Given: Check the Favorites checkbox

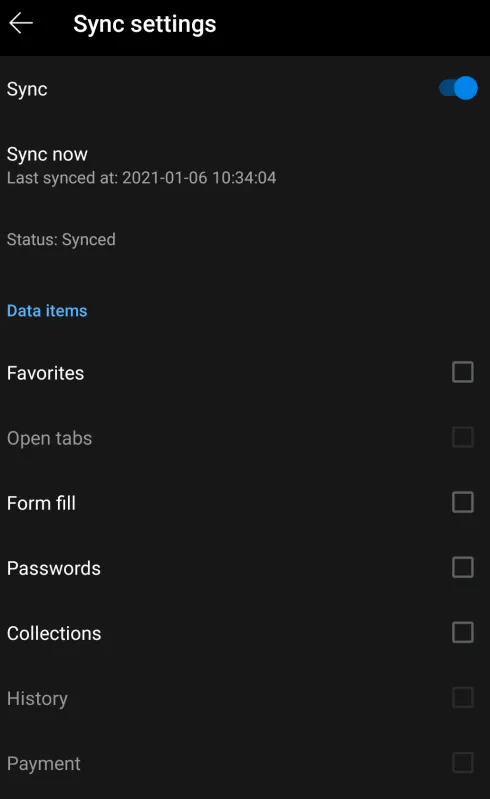Looking at the screenshot, I should click(462, 372).
